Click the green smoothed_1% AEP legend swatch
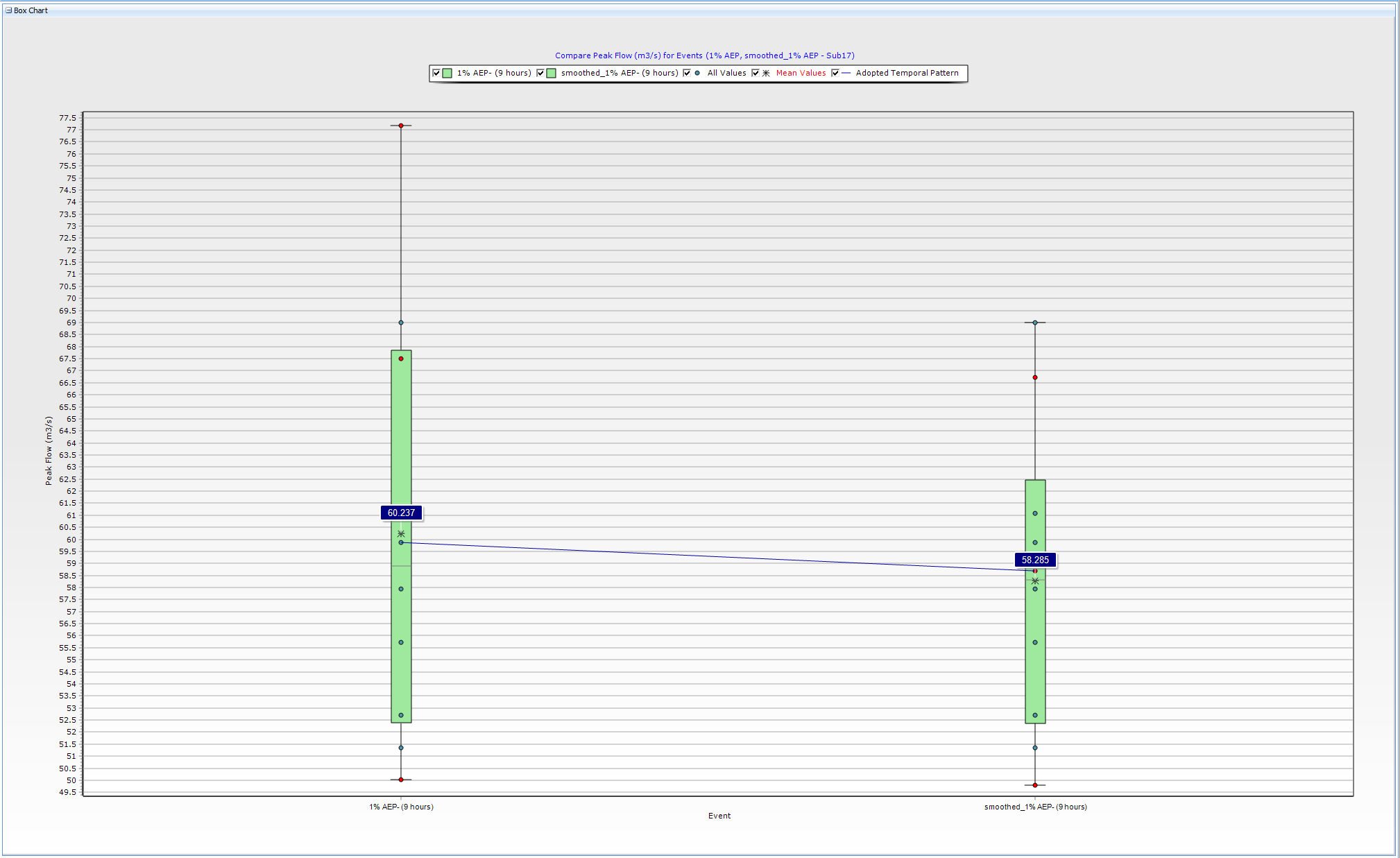This screenshot has height=858, width=1400. click(x=552, y=73)
